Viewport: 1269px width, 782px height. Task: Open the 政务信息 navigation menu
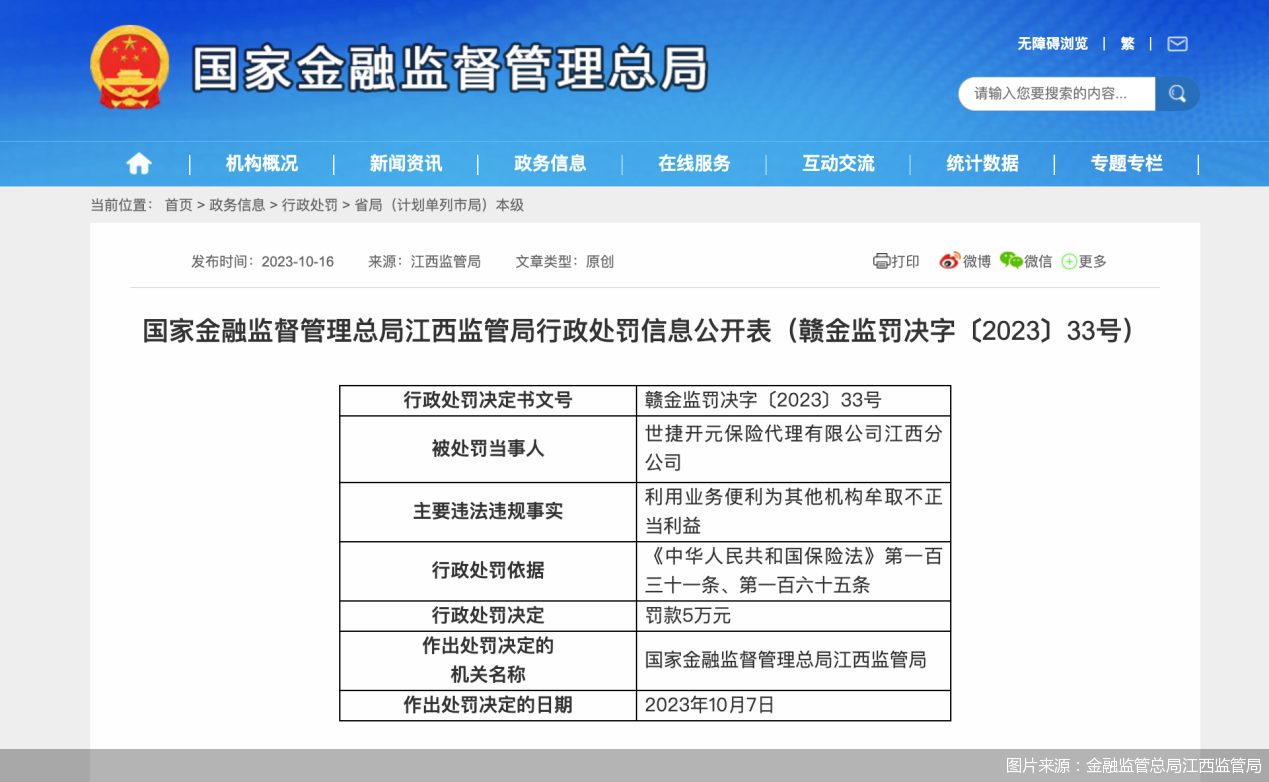(x=551, y=163)
